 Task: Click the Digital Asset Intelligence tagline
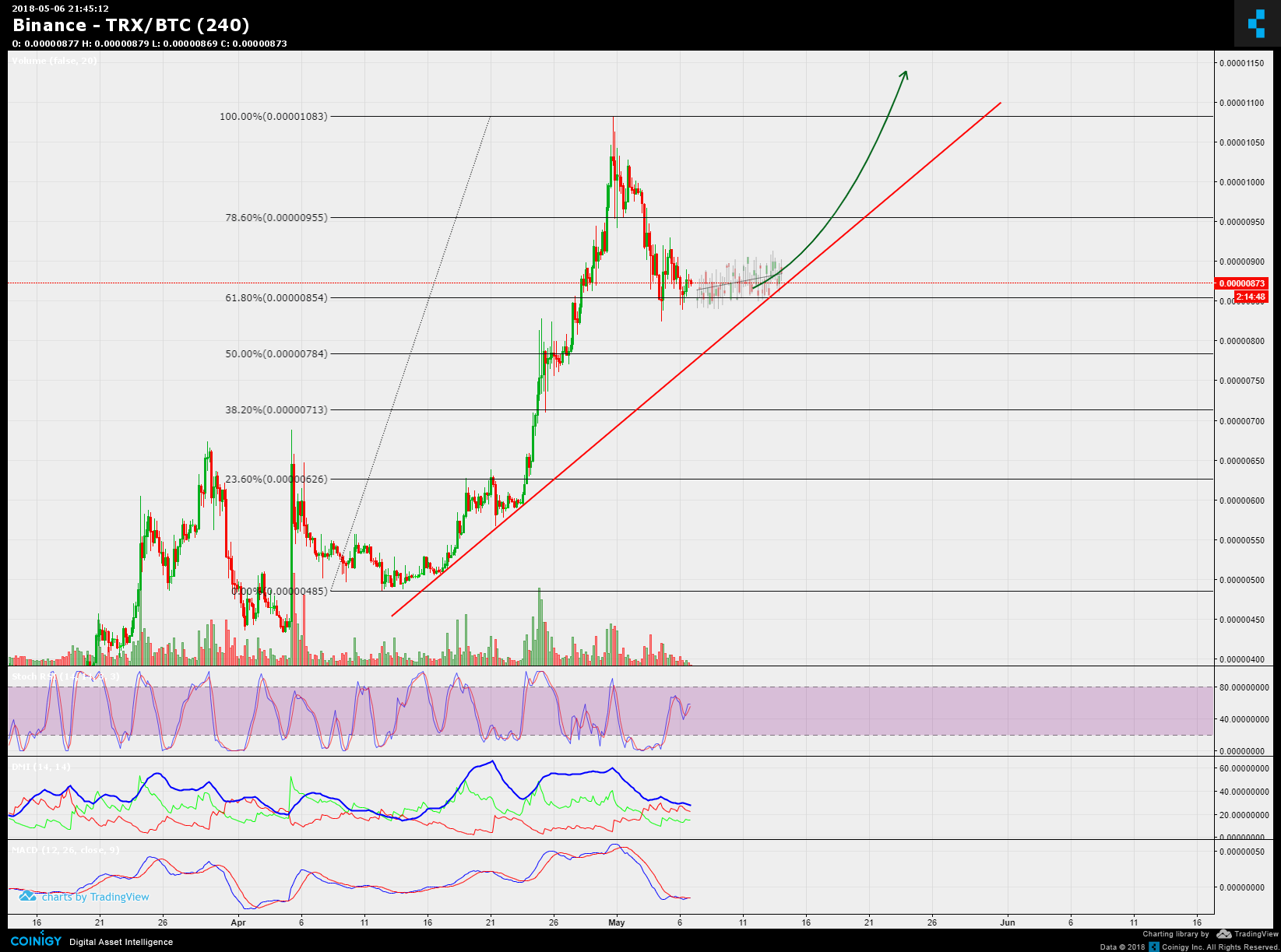(x=121, y=942)
